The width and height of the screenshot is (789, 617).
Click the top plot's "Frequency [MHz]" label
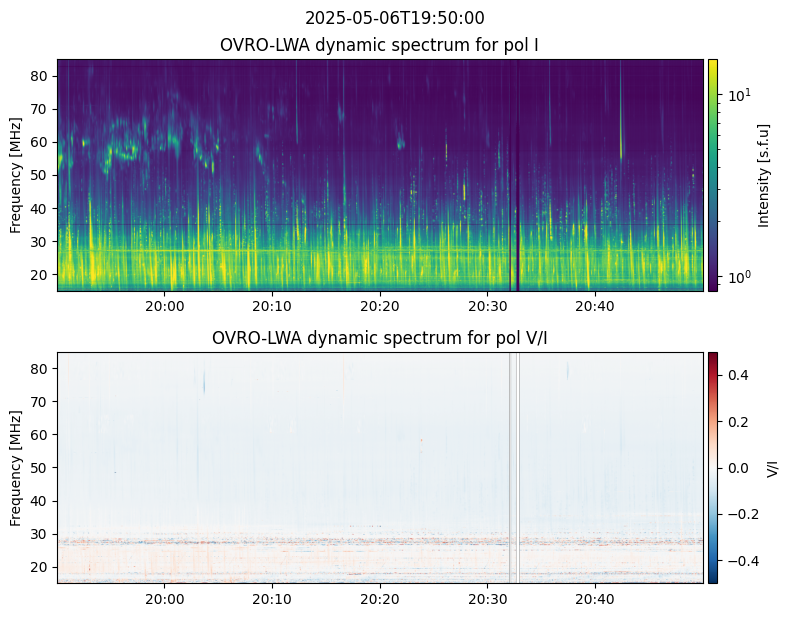click(x=17, y=175)
